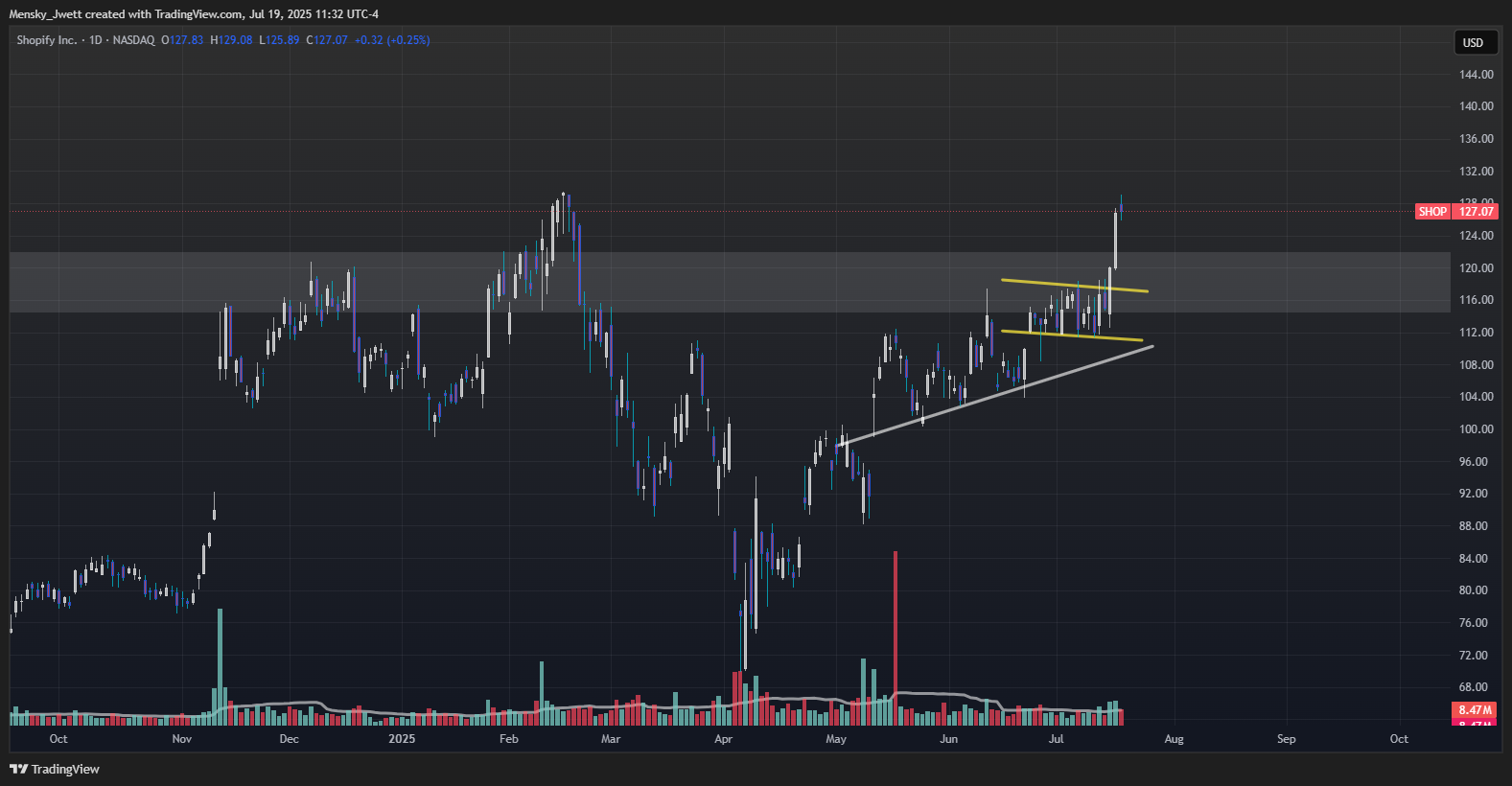1512x786 pixels.
Task: Click the 144.00 price axis label
Action: coord(1476,75)
